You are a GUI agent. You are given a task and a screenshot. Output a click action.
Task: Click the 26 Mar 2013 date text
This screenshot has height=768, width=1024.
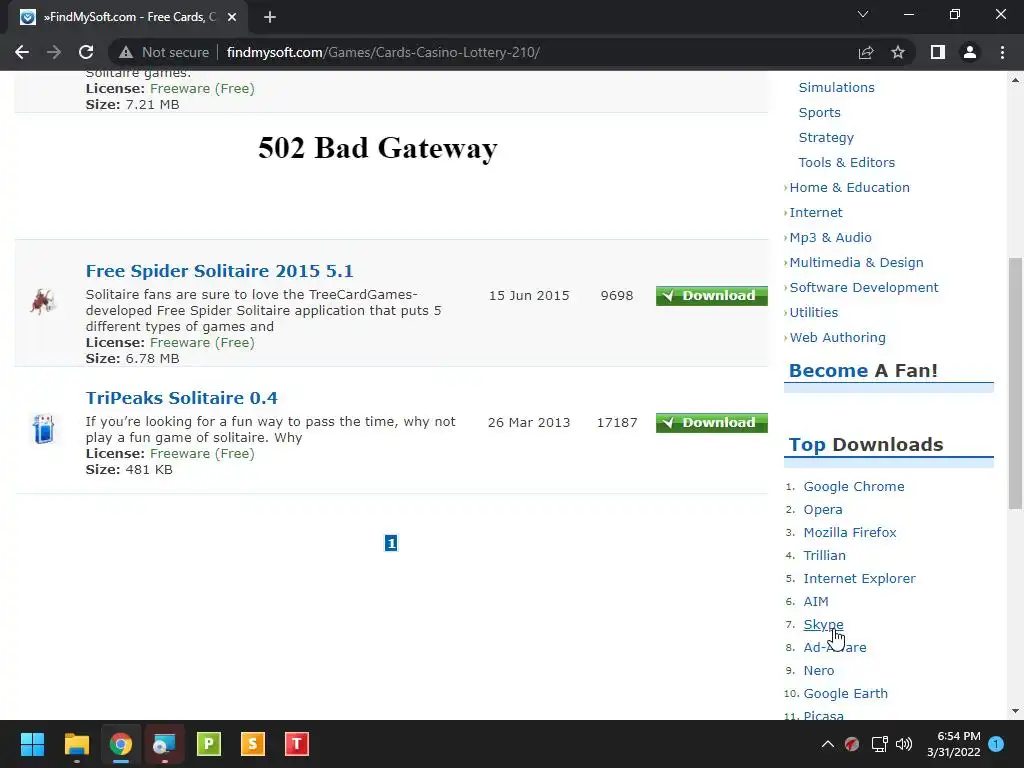click(529, 423)
